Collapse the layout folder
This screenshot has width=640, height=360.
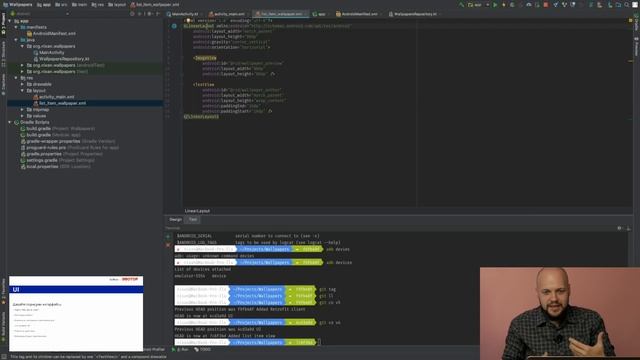point(22,91)
